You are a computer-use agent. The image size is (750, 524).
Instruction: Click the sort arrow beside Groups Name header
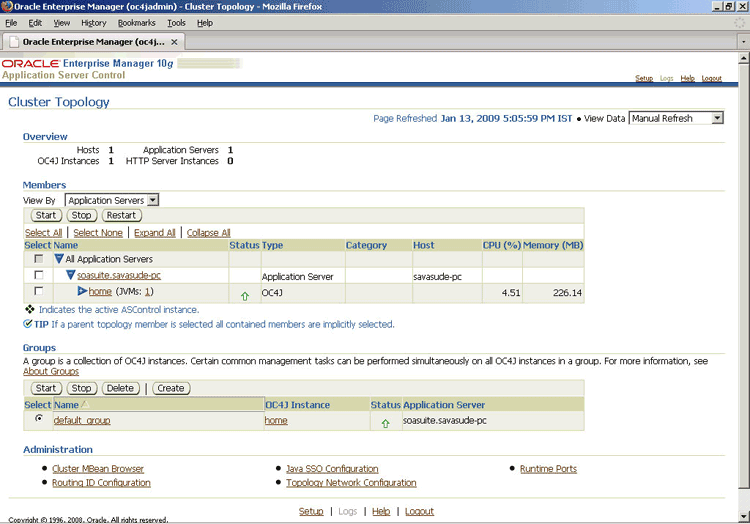click(85, 404)
